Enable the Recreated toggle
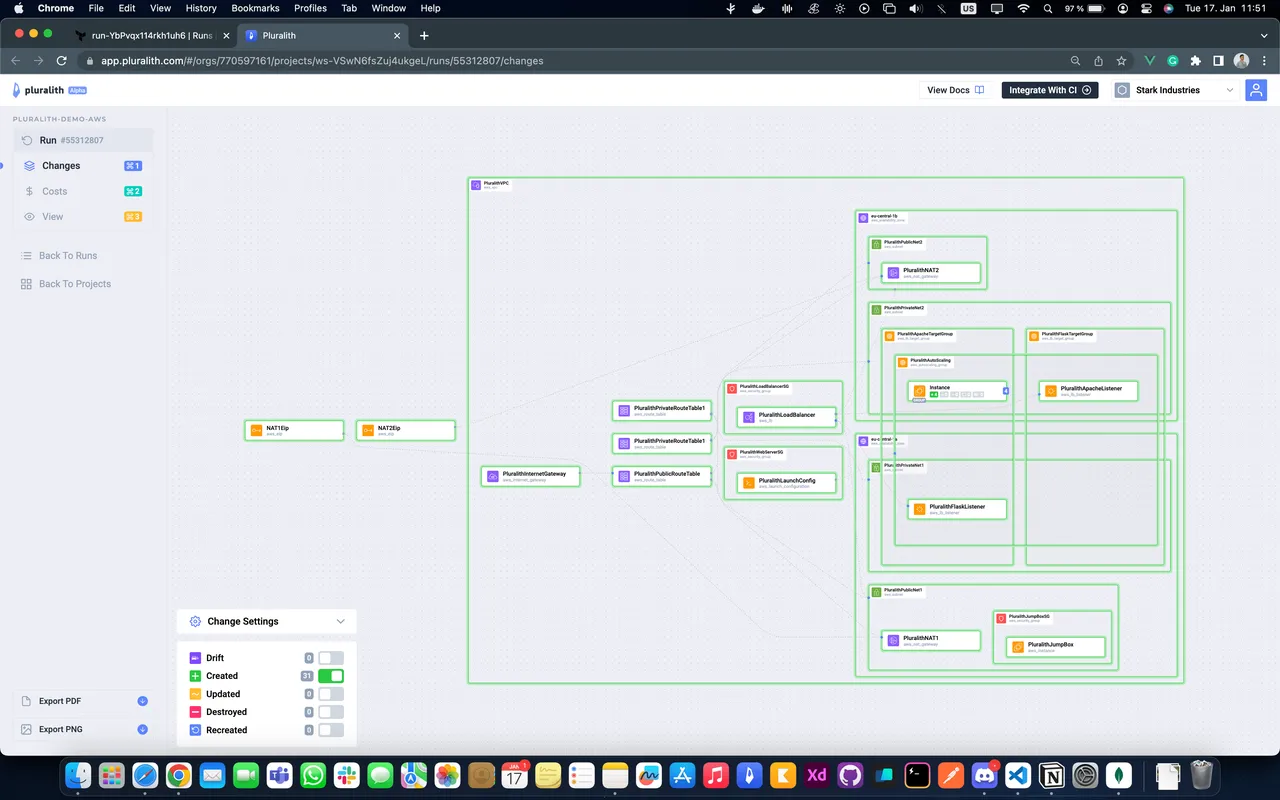Image resolution: width=1280 pixels, height=800 pixels. tap(331, 730)
